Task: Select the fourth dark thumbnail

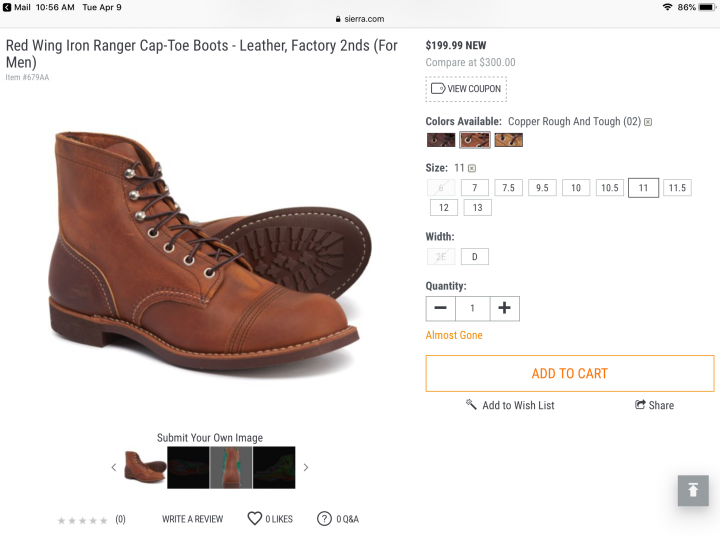Action: click(x=274, y=467)
